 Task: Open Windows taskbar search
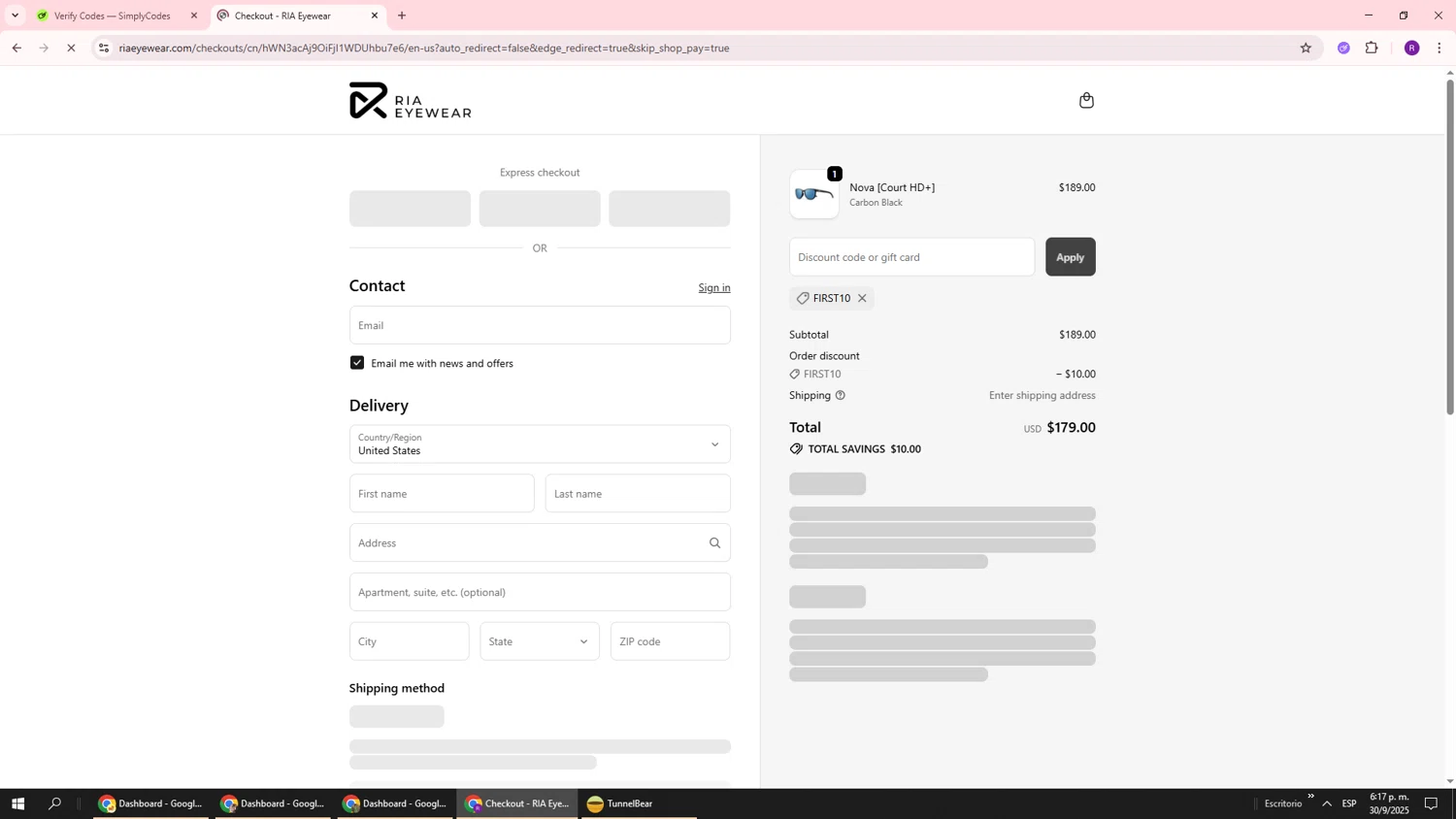(x=54, y=803)
